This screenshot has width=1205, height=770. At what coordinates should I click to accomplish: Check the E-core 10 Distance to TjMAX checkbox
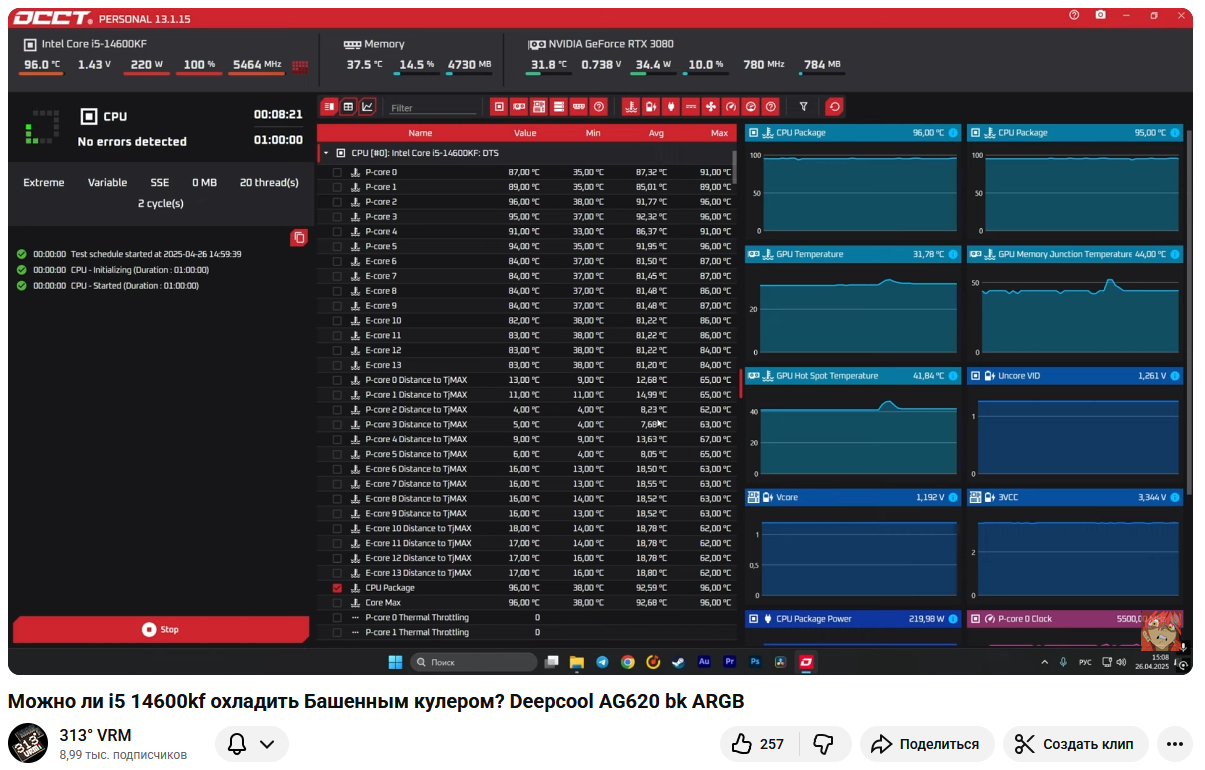click(x=337, y=528)
